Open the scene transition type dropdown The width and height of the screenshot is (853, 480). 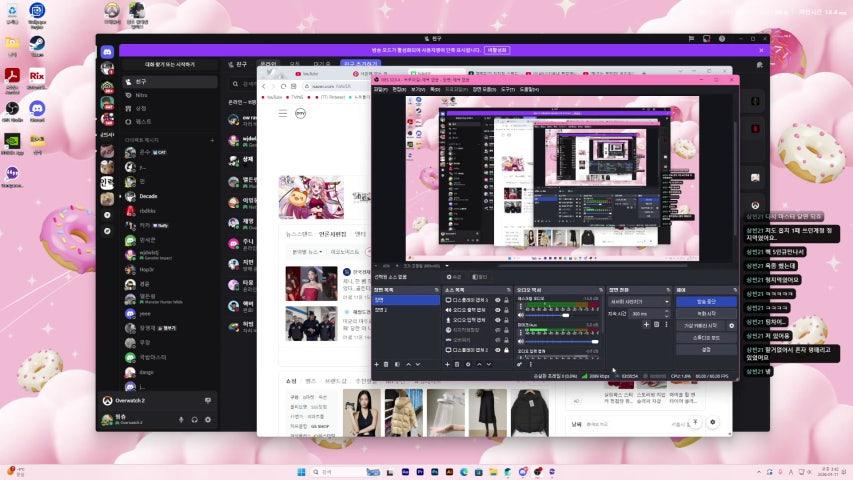640,301
